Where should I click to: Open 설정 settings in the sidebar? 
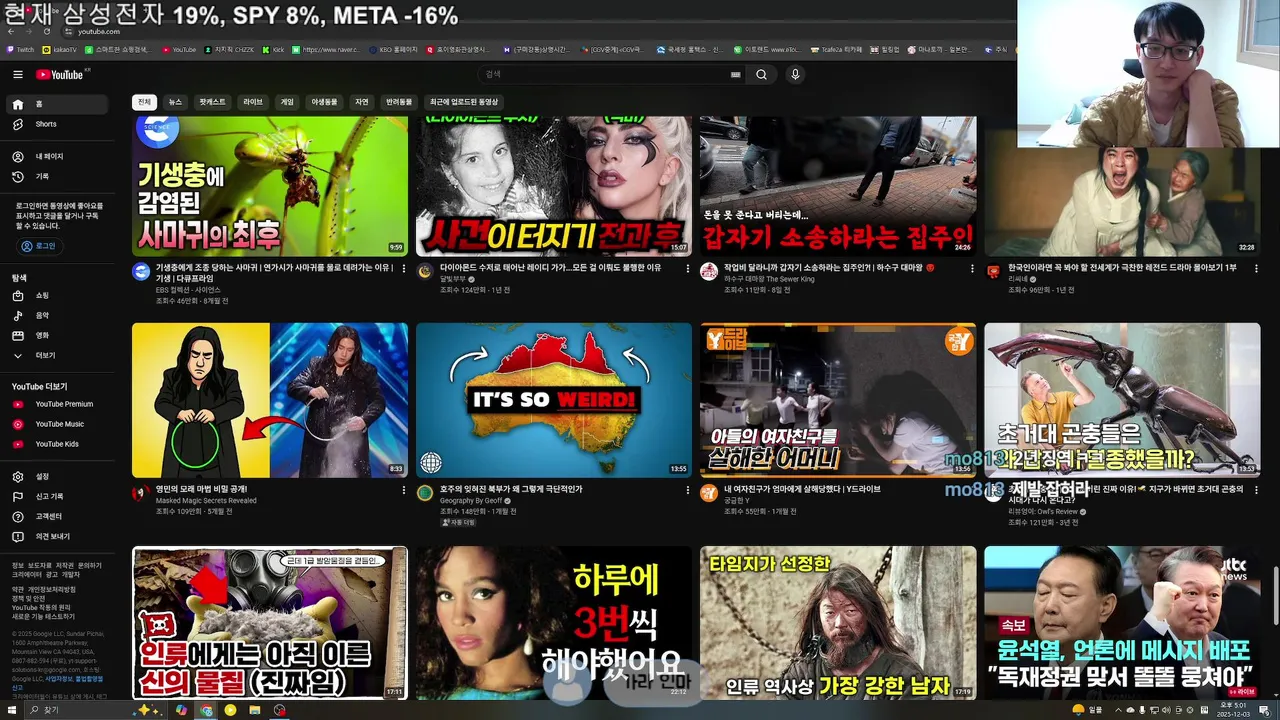(58, 477)
